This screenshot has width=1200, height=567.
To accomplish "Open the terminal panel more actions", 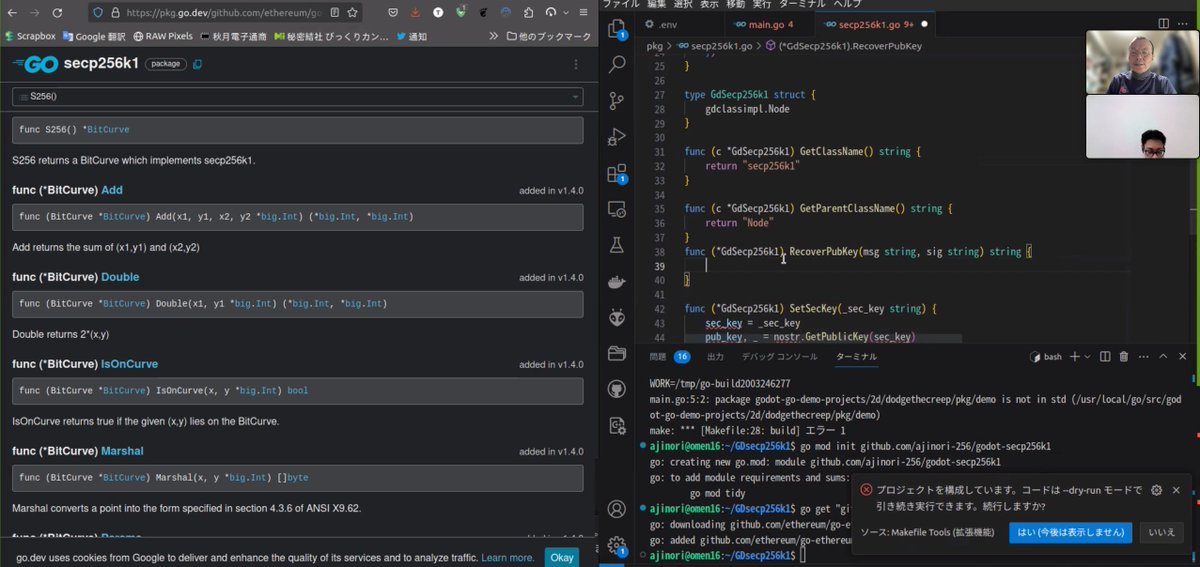I will [x=1143, y=356].
